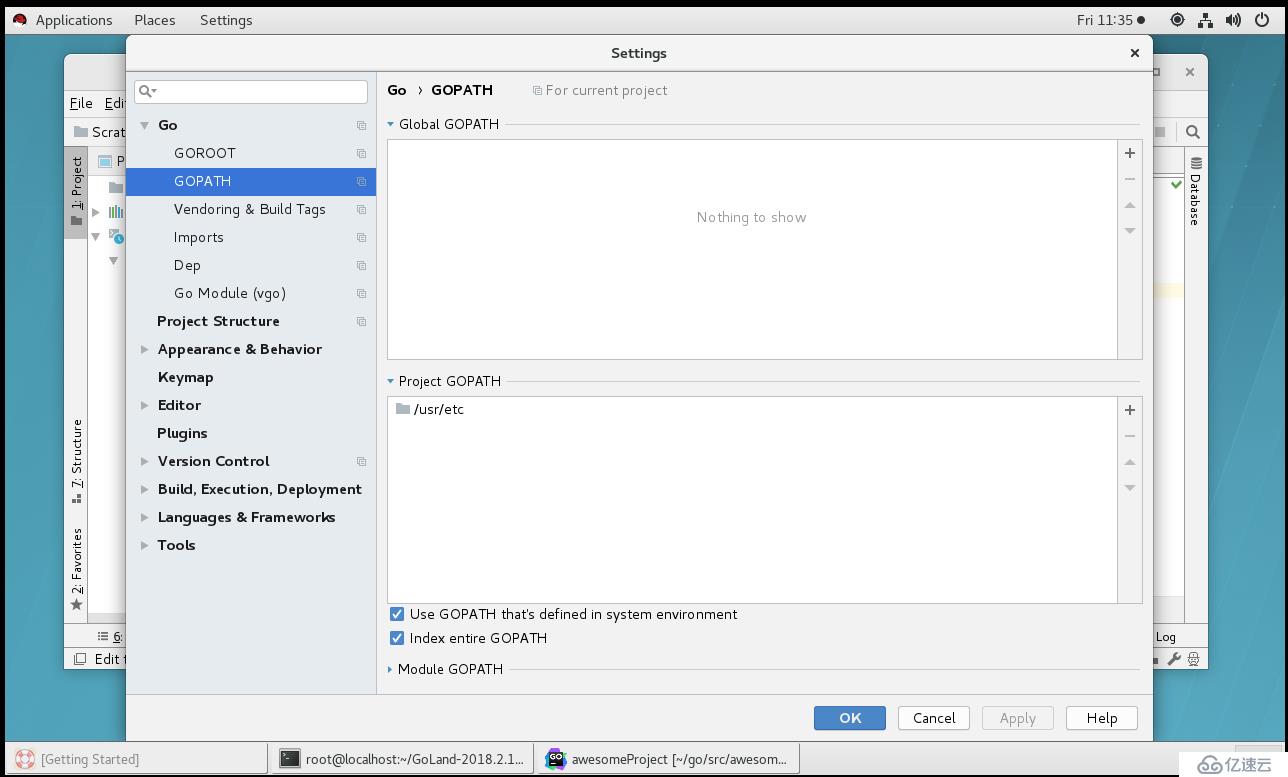Switch to awesomeProject taskbar window
The image size is (1288, 777).
(667, 759)
